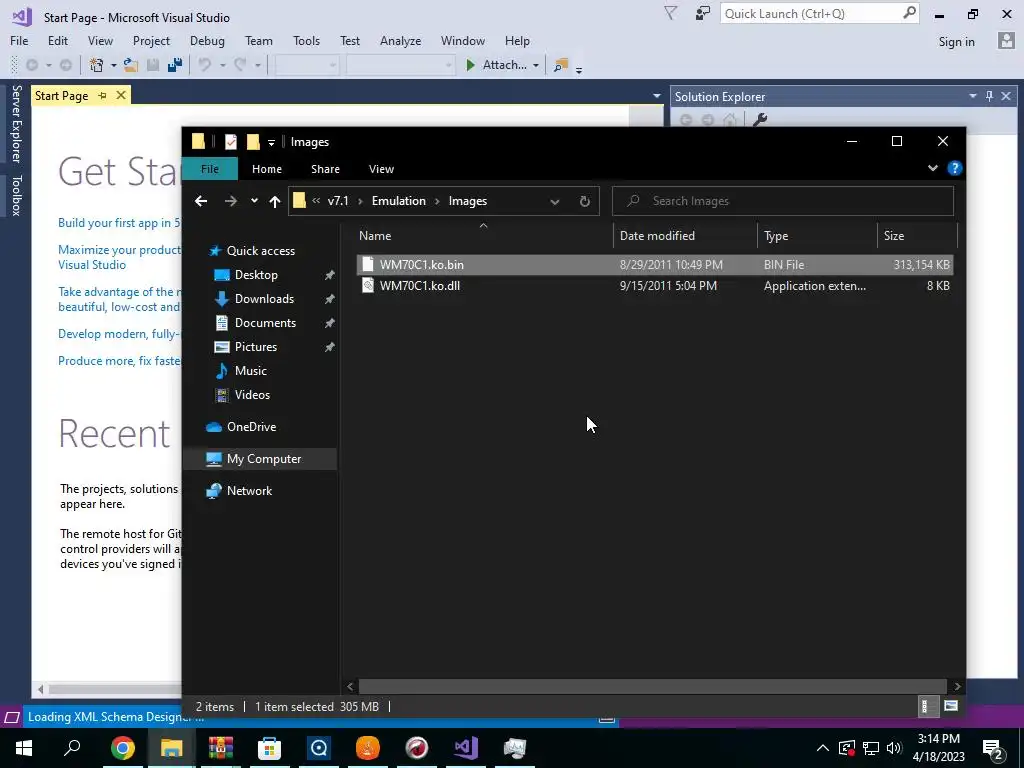
Task: Open the Attach button dropdown arrow
Action: click(x=536, y=65)
